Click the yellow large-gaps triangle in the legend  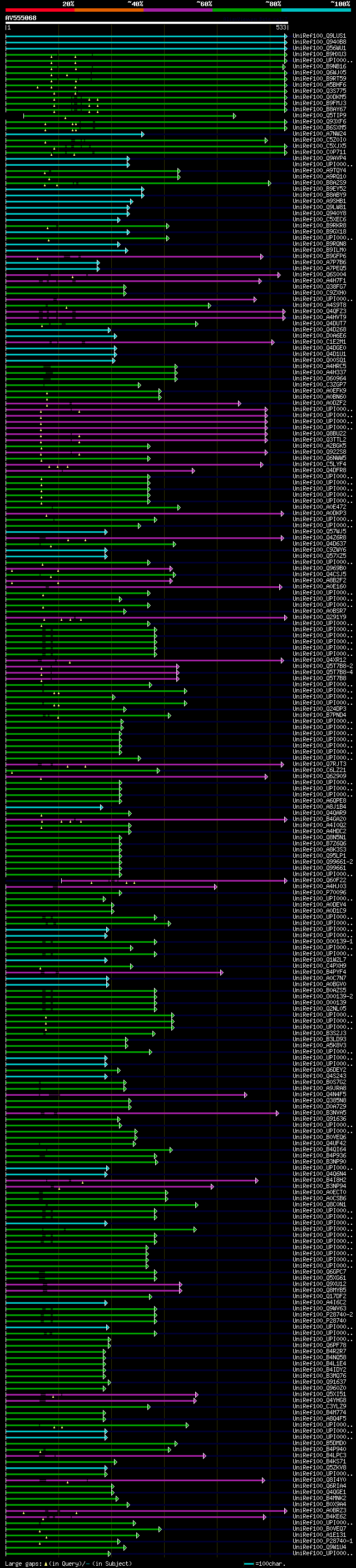pos(46,1564)
